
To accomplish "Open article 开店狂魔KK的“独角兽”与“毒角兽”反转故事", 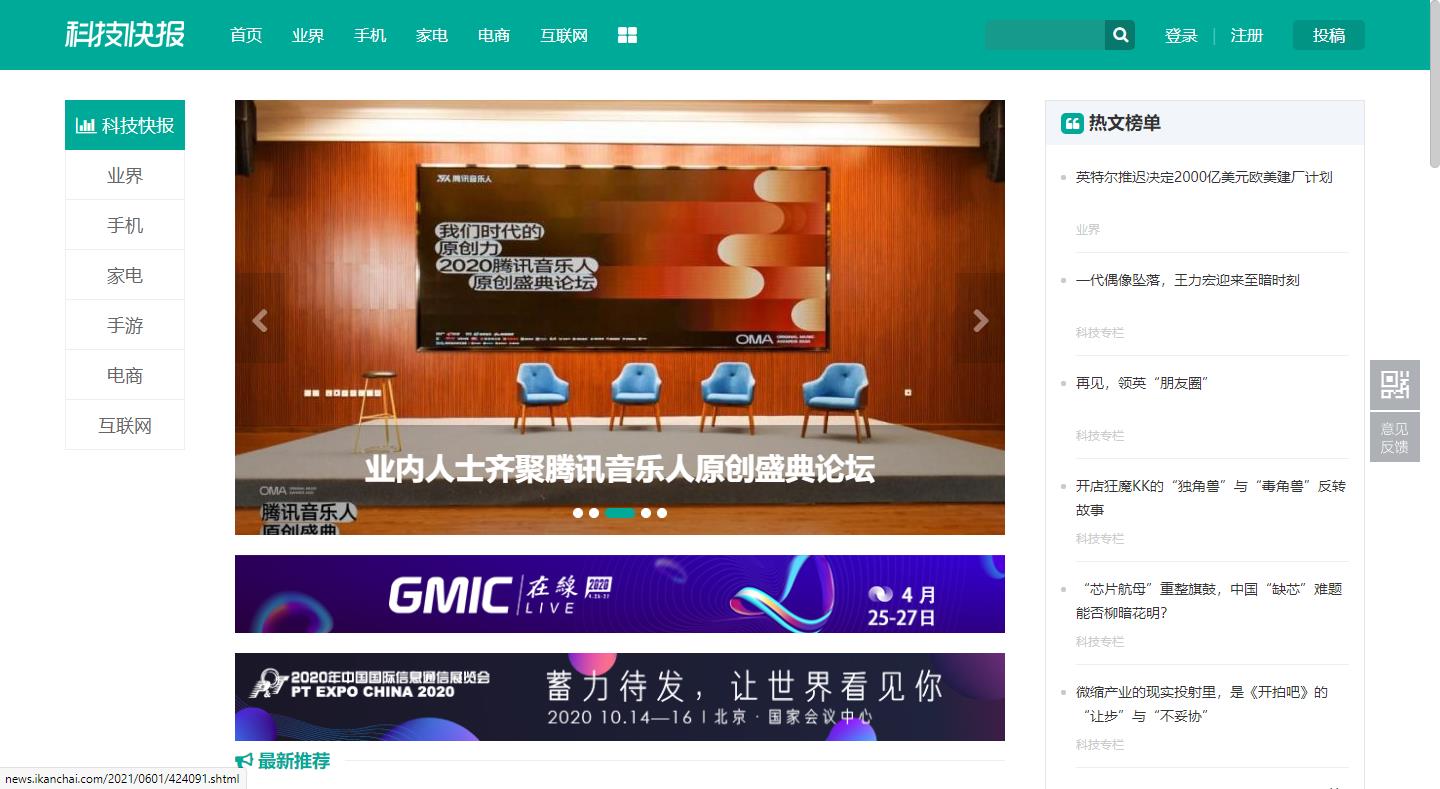I will [x=1211, y=498].
